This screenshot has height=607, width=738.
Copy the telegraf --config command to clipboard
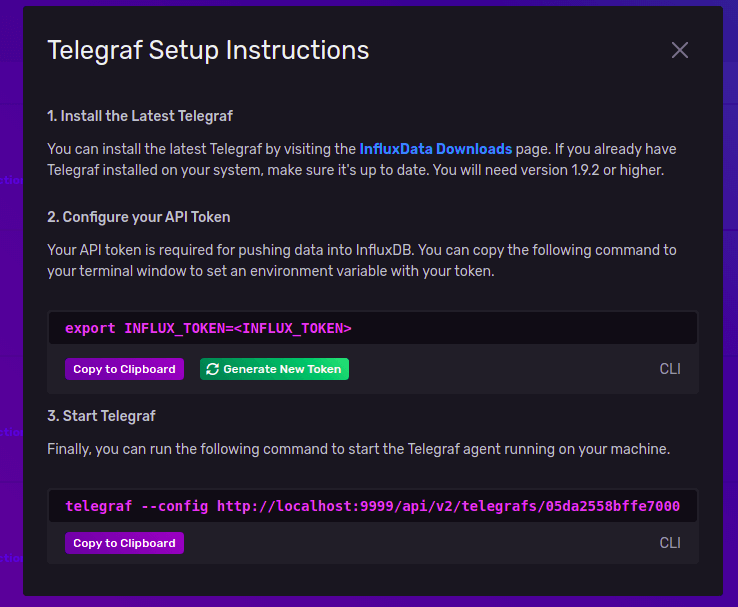click(124, 543)
